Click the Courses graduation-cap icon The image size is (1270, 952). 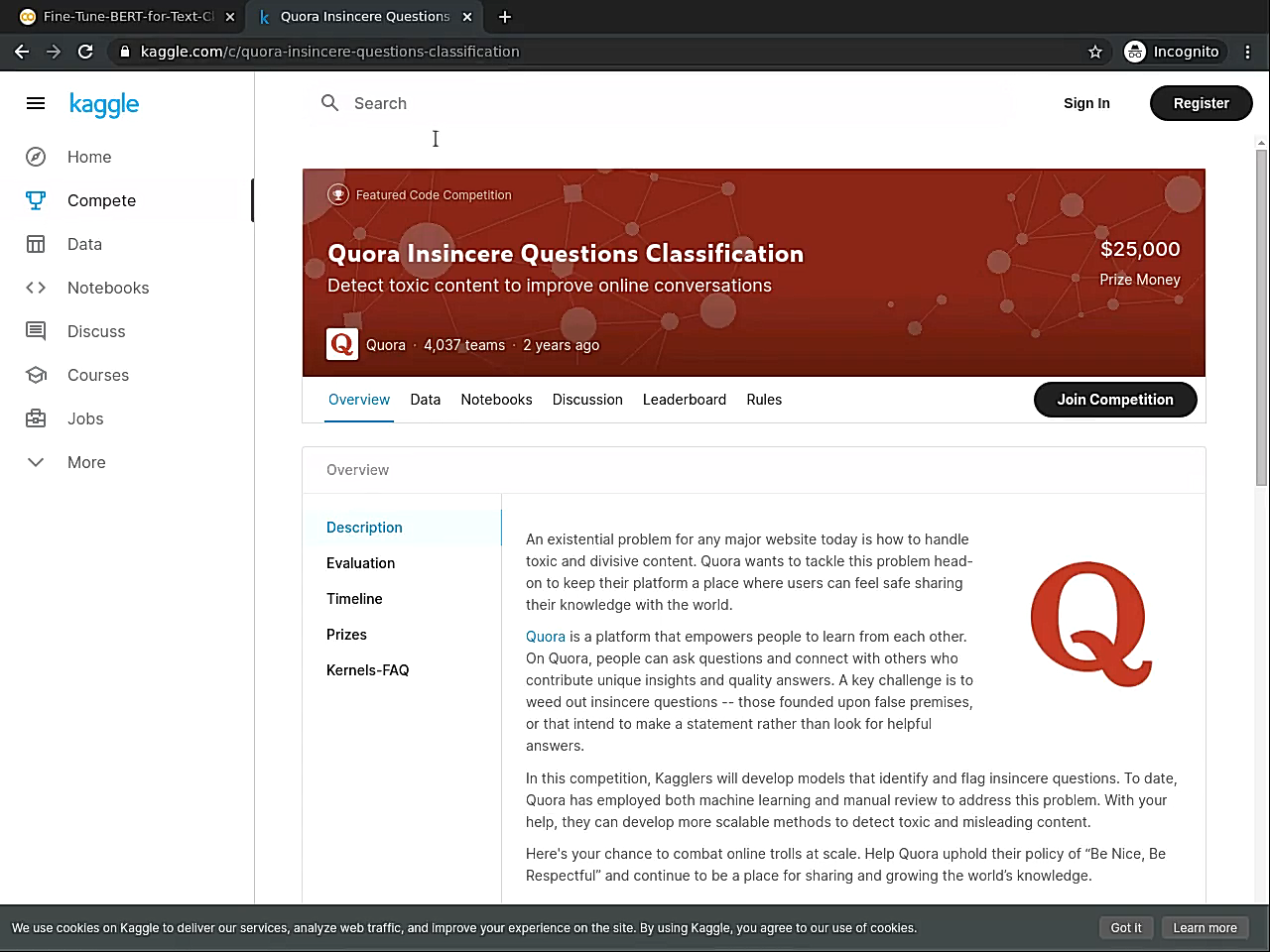36,375
